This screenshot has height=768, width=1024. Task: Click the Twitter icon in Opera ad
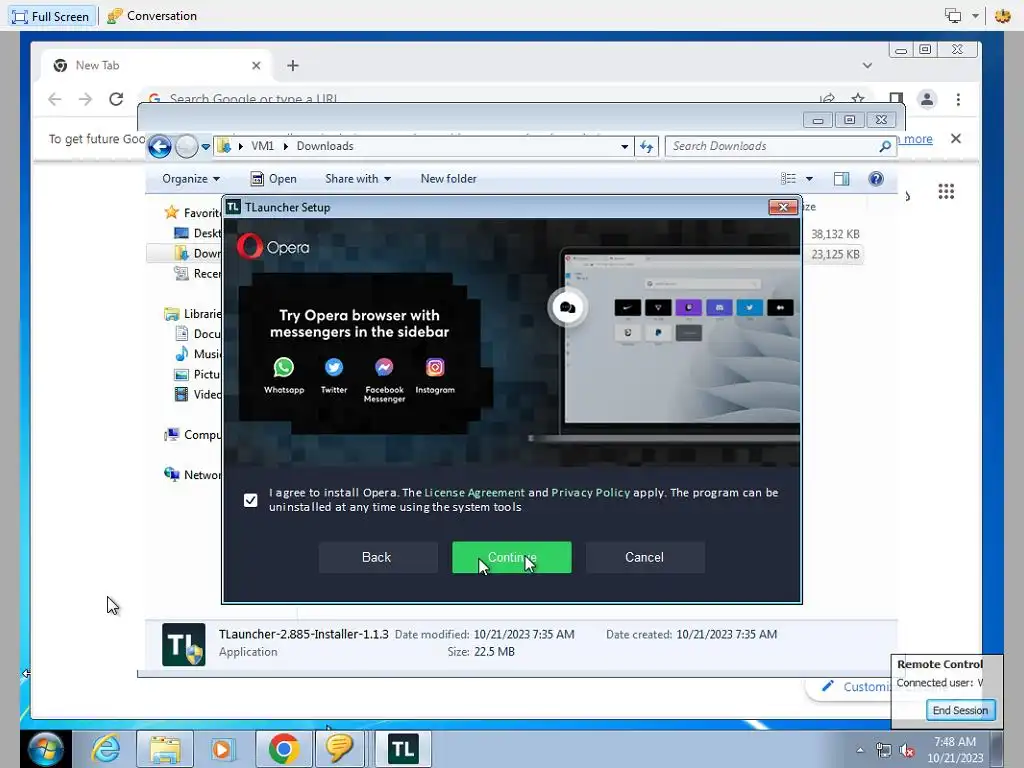334,368
